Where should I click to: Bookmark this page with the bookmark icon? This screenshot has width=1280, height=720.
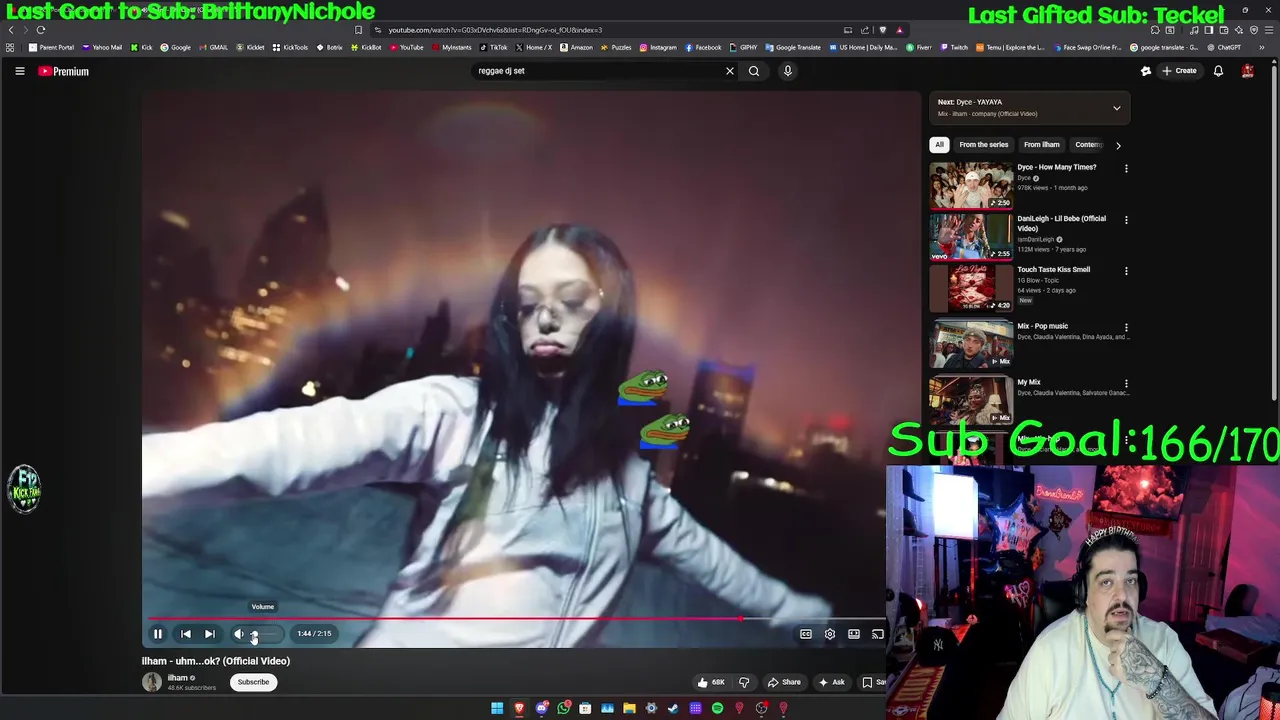(x=358, y=30)
